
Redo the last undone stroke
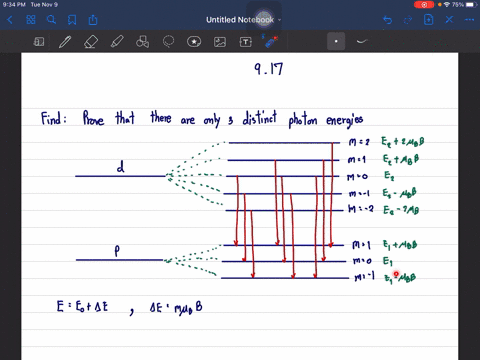click(408, 20)
